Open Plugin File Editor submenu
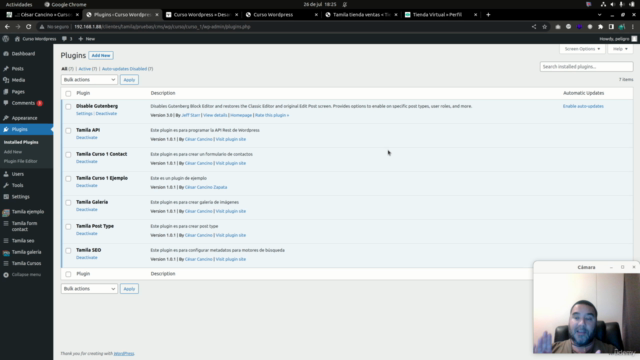The width and height of the screenshot is (640, 360). (20, 161)
